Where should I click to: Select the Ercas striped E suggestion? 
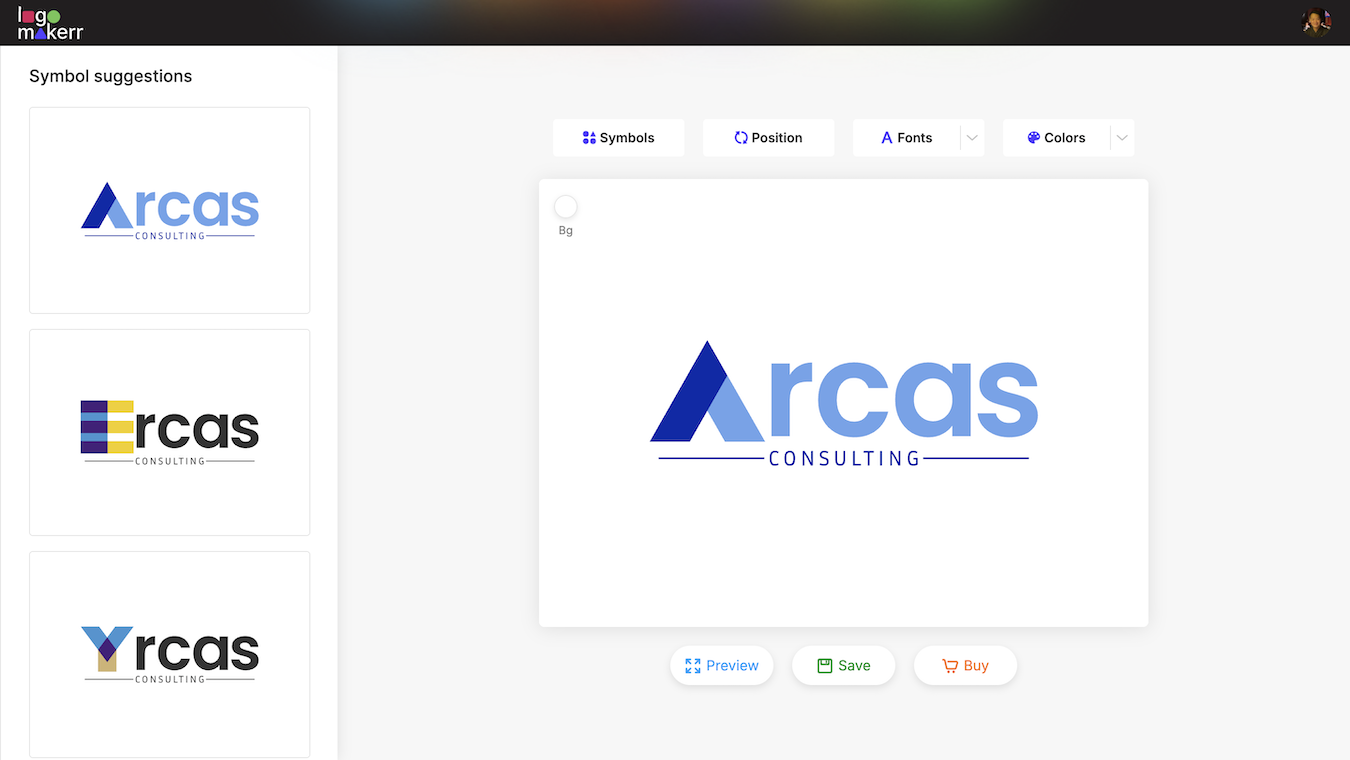coord(169,432)
